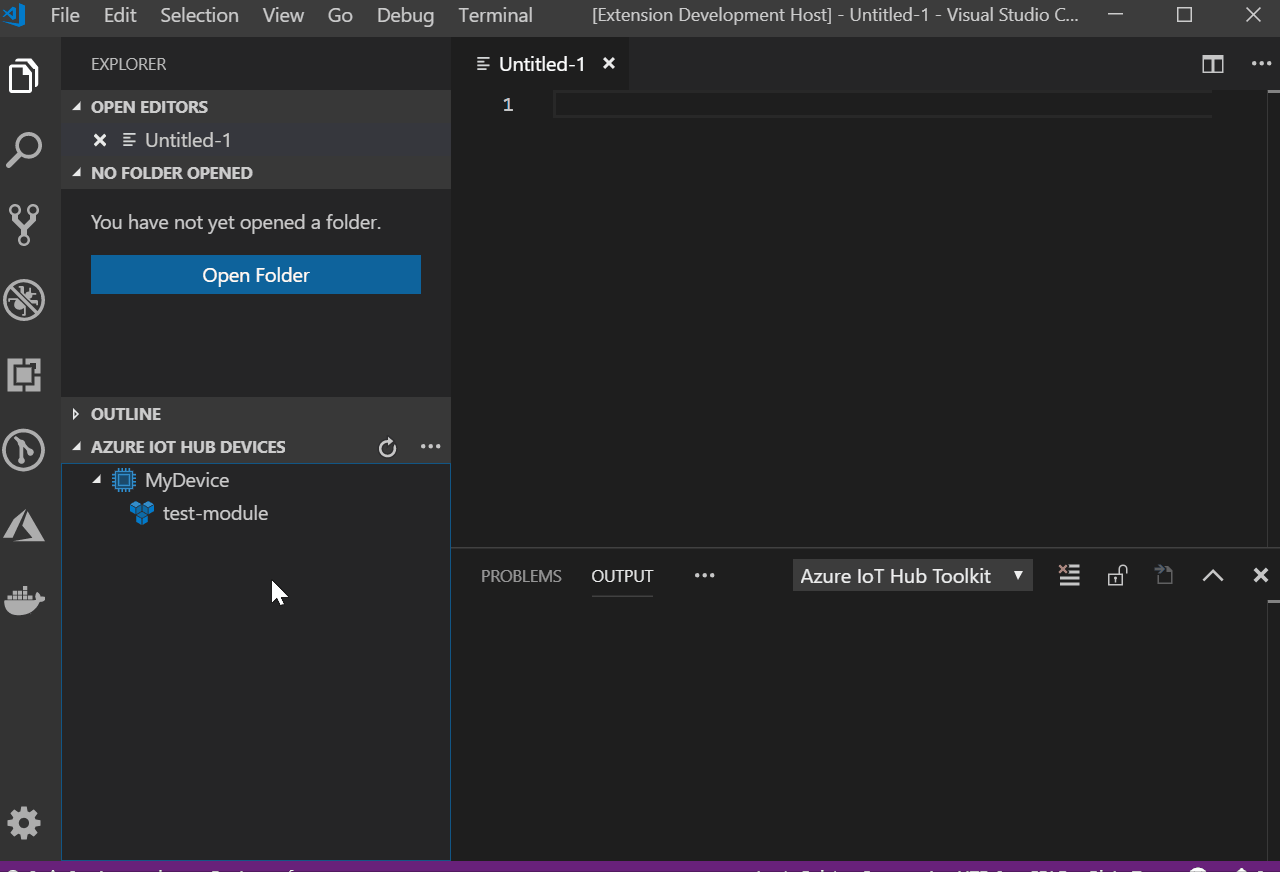Open more actions for Azure IoT Hub Devices
Image resolution: width=1280 pixels, height=872 pixels.
(x=431, y=447)
